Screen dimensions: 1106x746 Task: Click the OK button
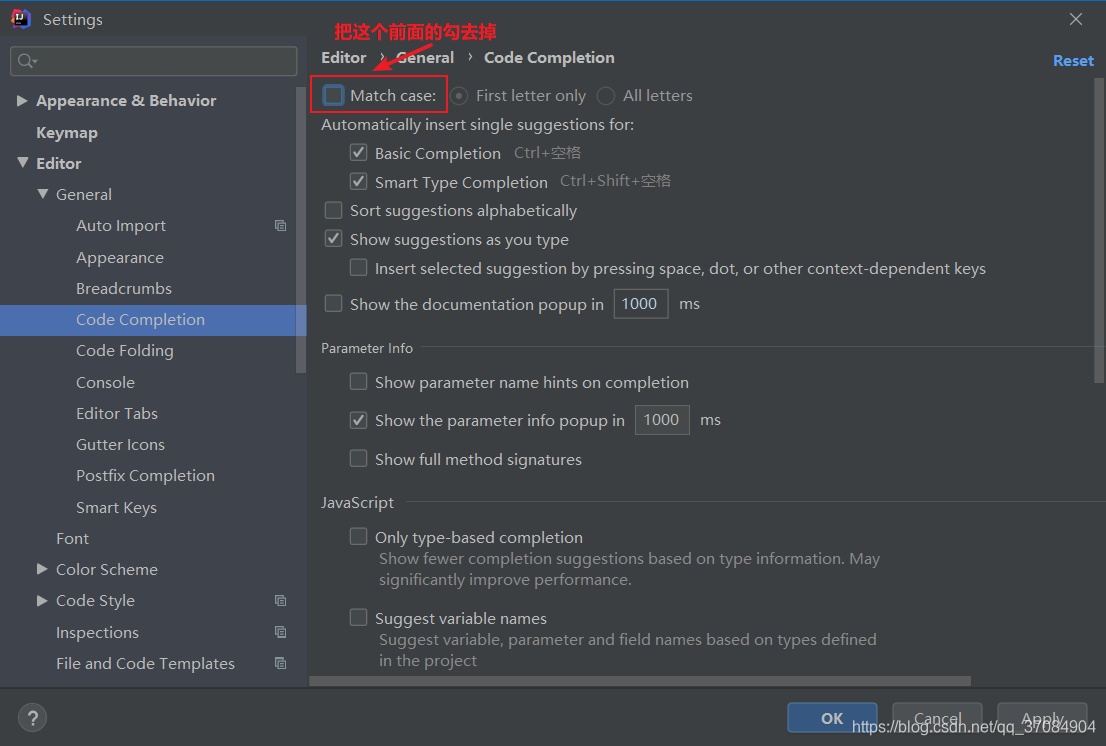pyautogui.click(x=832, y=718)
